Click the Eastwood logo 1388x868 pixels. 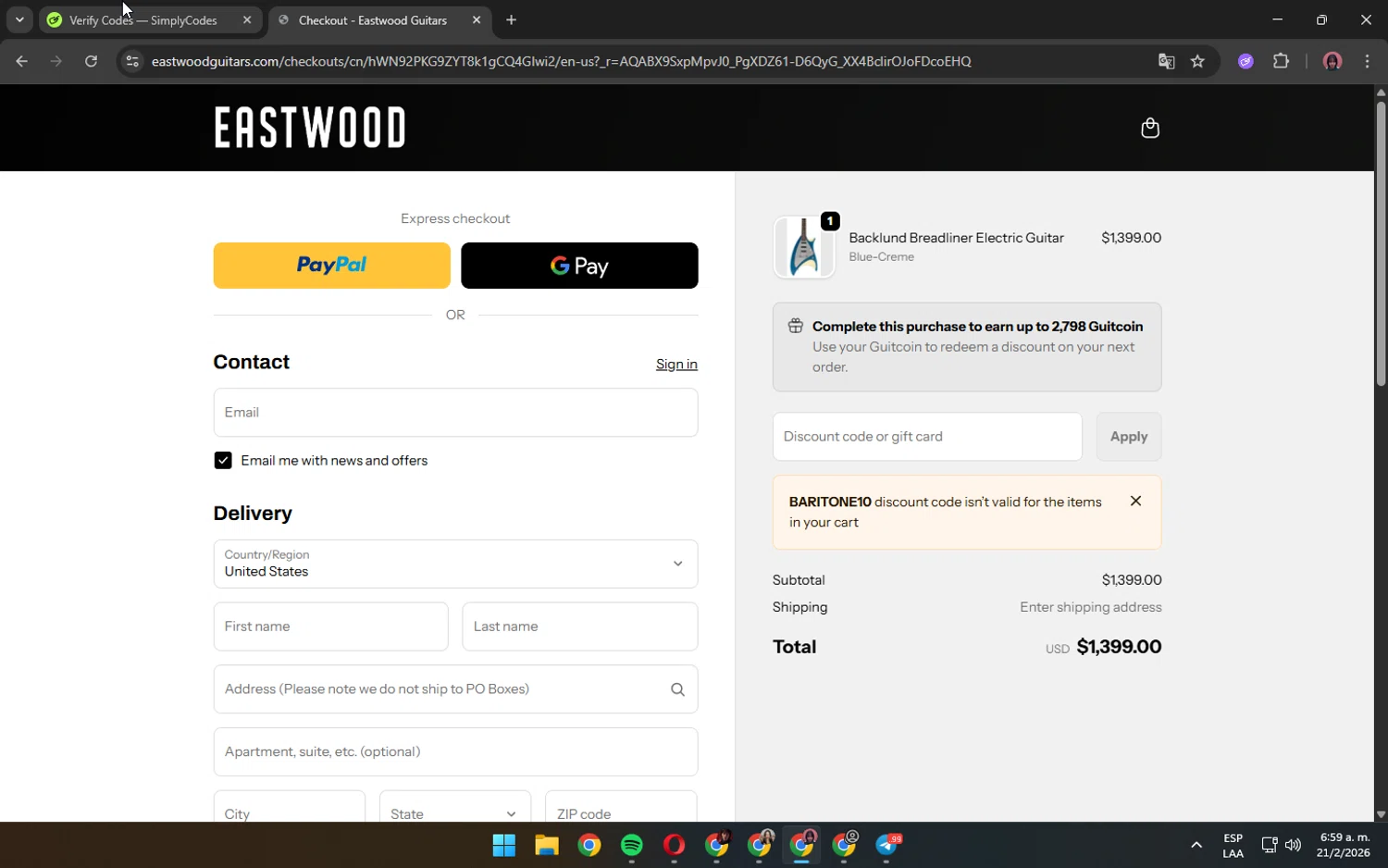[x=310, y=128]
